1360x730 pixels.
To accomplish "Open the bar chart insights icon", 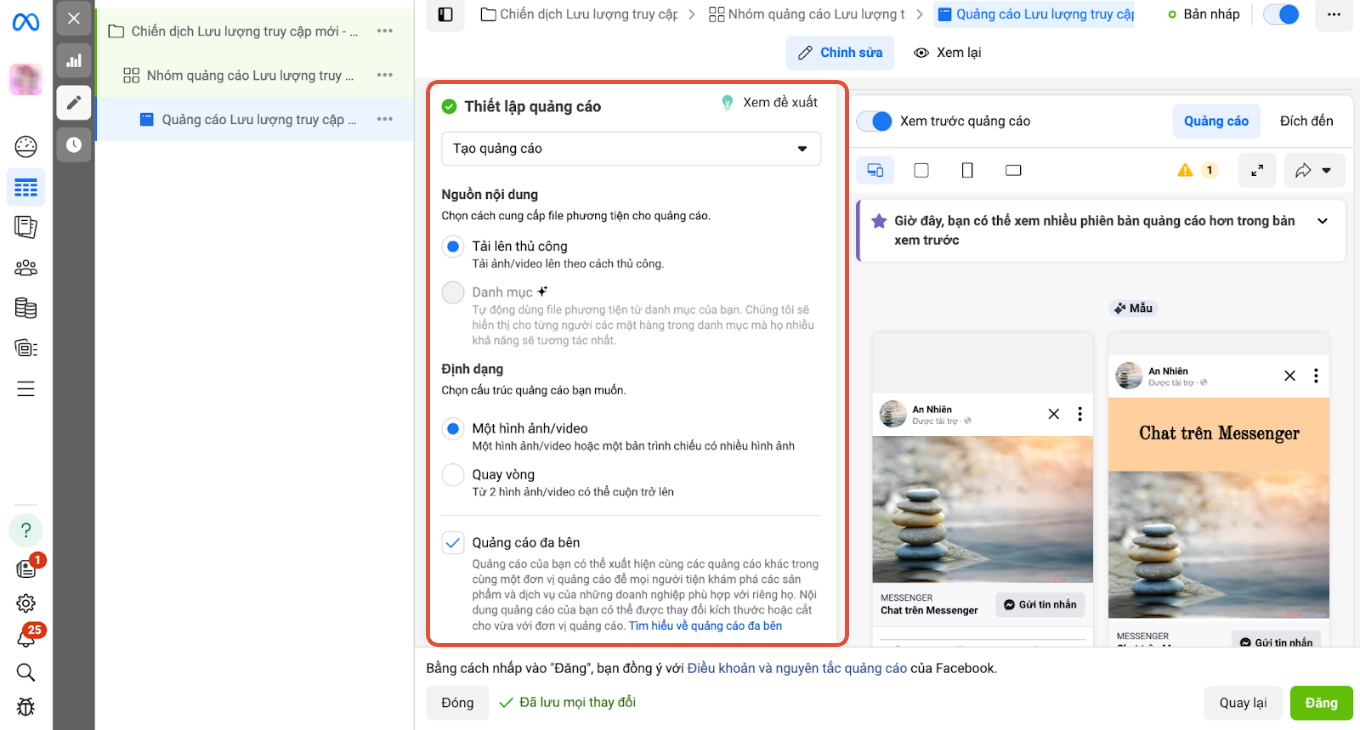I will pyautogui.click(x=74, y=60).
